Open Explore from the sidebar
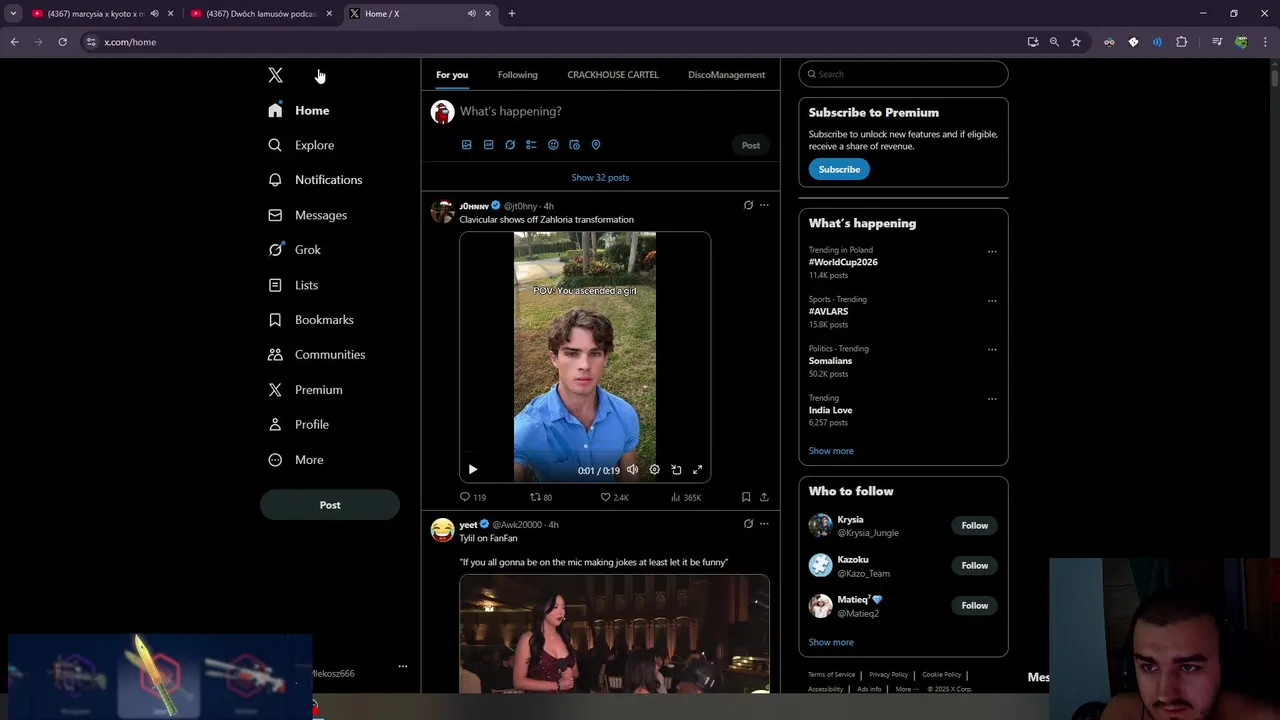The width and height of the screenshot is (1280, 720). click(x=301, y=145)
